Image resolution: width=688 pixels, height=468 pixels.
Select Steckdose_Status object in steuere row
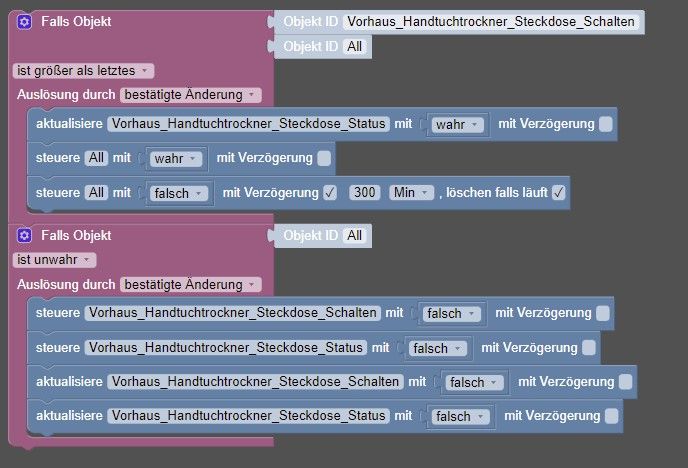point(226,347)
